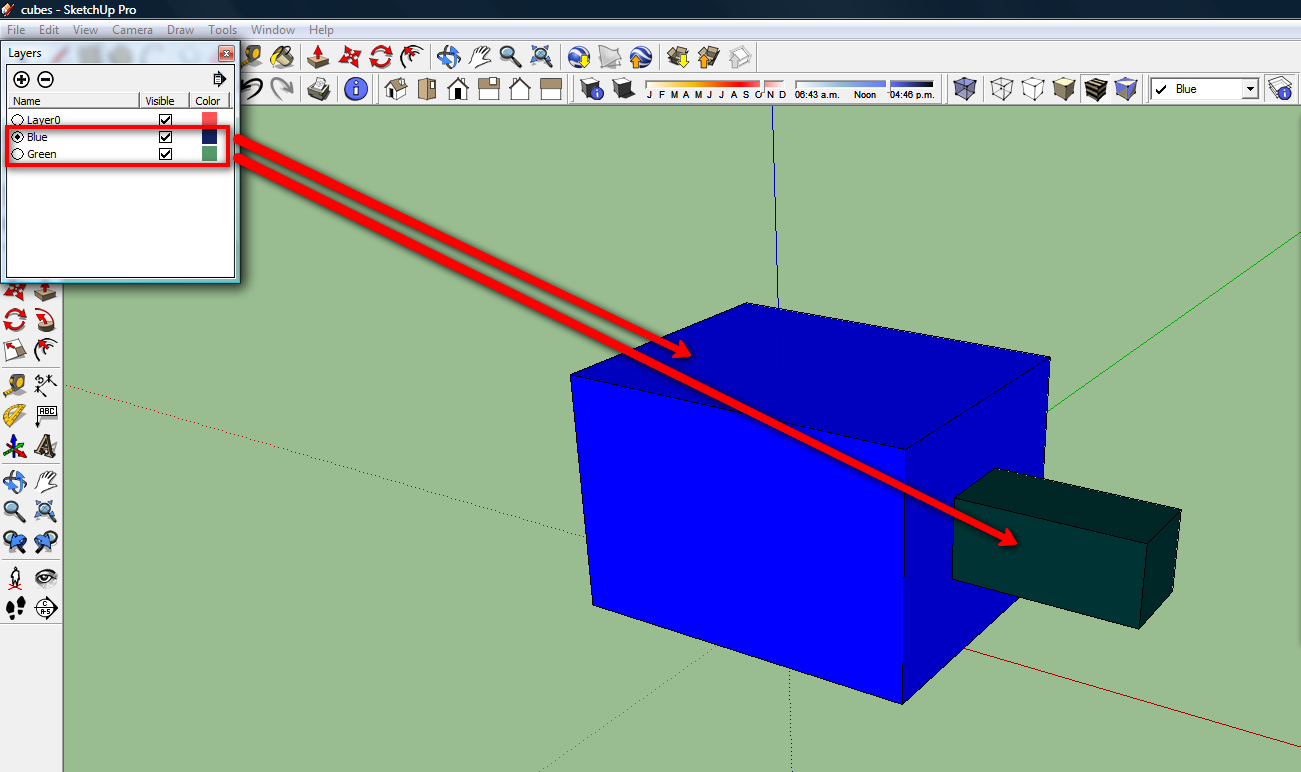Switch to the Front view
The width and height of the screenshot is (1301, 772).
click(458, 89)
